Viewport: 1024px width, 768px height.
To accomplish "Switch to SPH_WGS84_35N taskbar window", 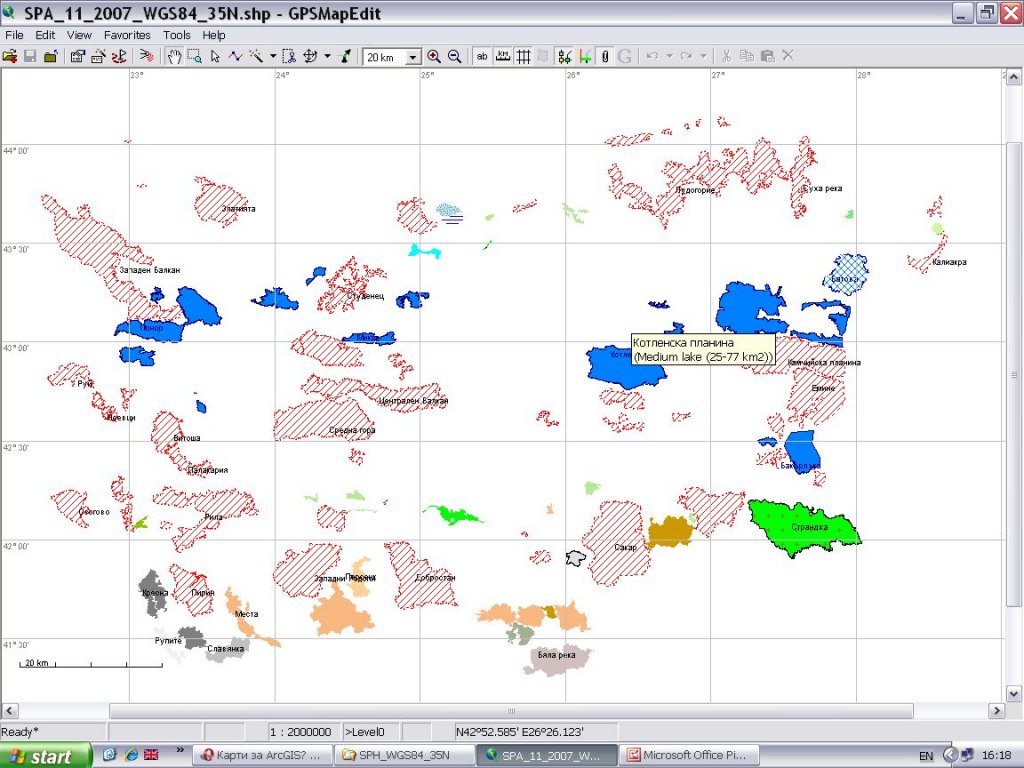I will 402,755.
